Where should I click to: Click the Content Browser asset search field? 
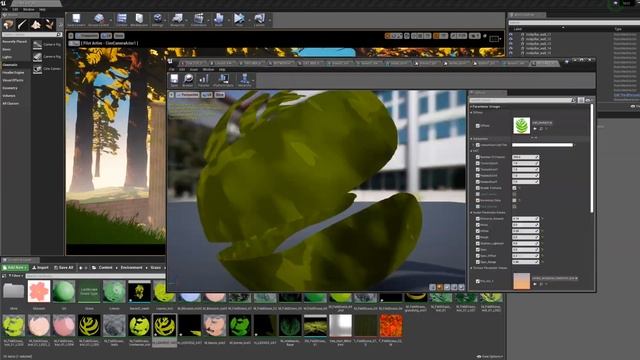[95, 276]
